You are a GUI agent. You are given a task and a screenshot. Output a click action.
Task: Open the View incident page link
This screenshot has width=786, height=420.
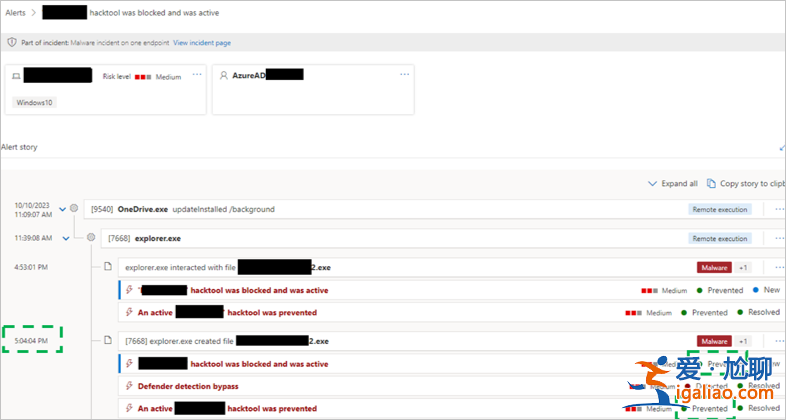point(202,43)
